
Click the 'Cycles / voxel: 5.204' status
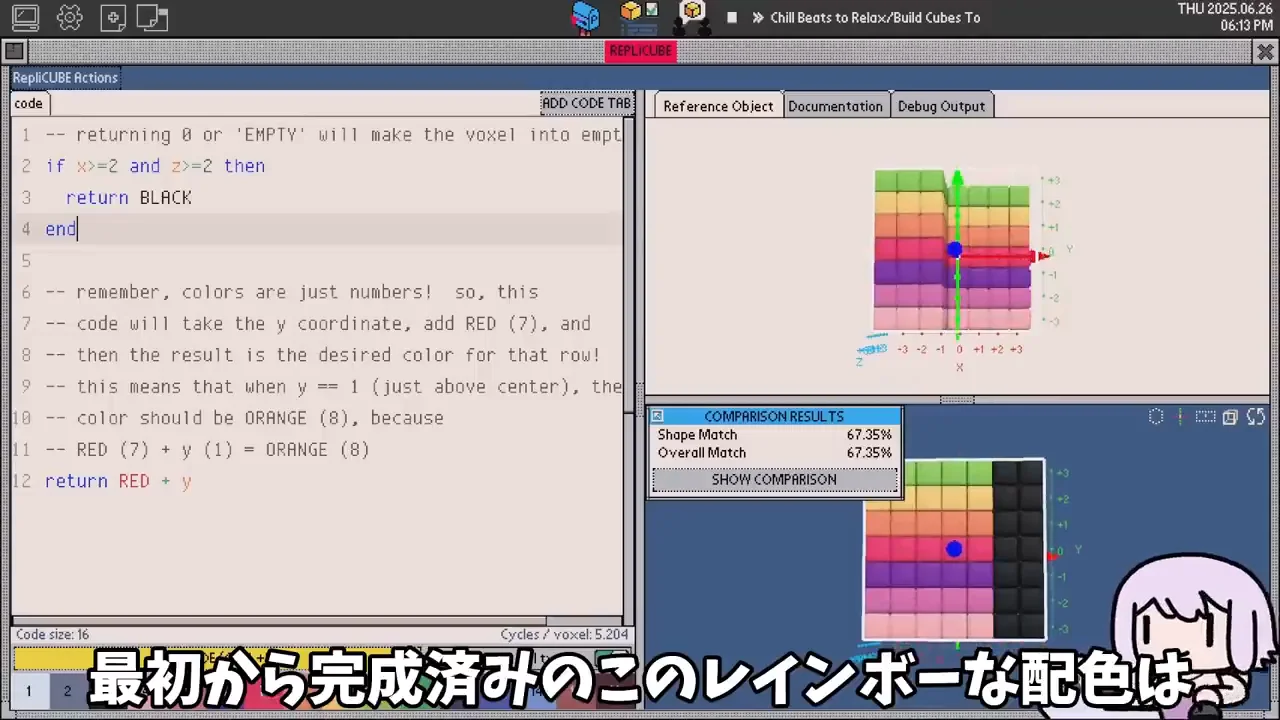click(x=564, y=635)
